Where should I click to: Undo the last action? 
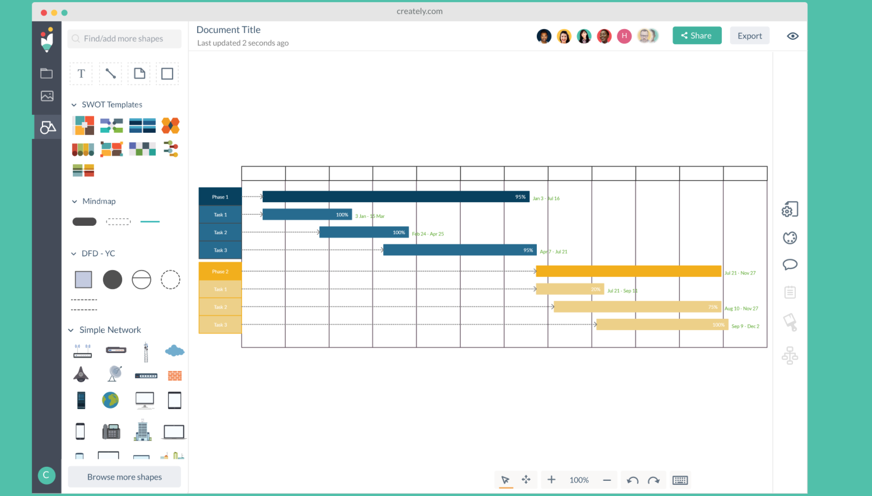point(632,480)
